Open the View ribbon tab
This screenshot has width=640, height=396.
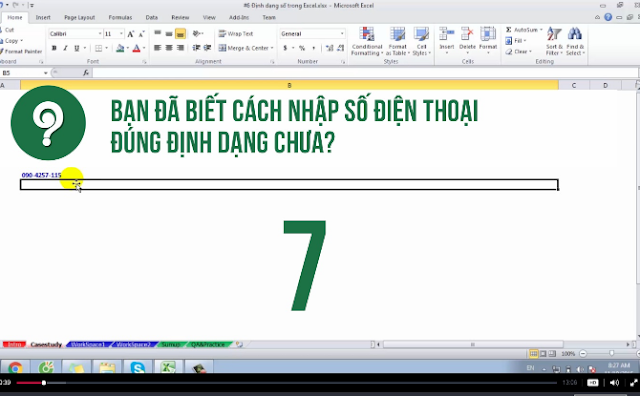[209, 18]
